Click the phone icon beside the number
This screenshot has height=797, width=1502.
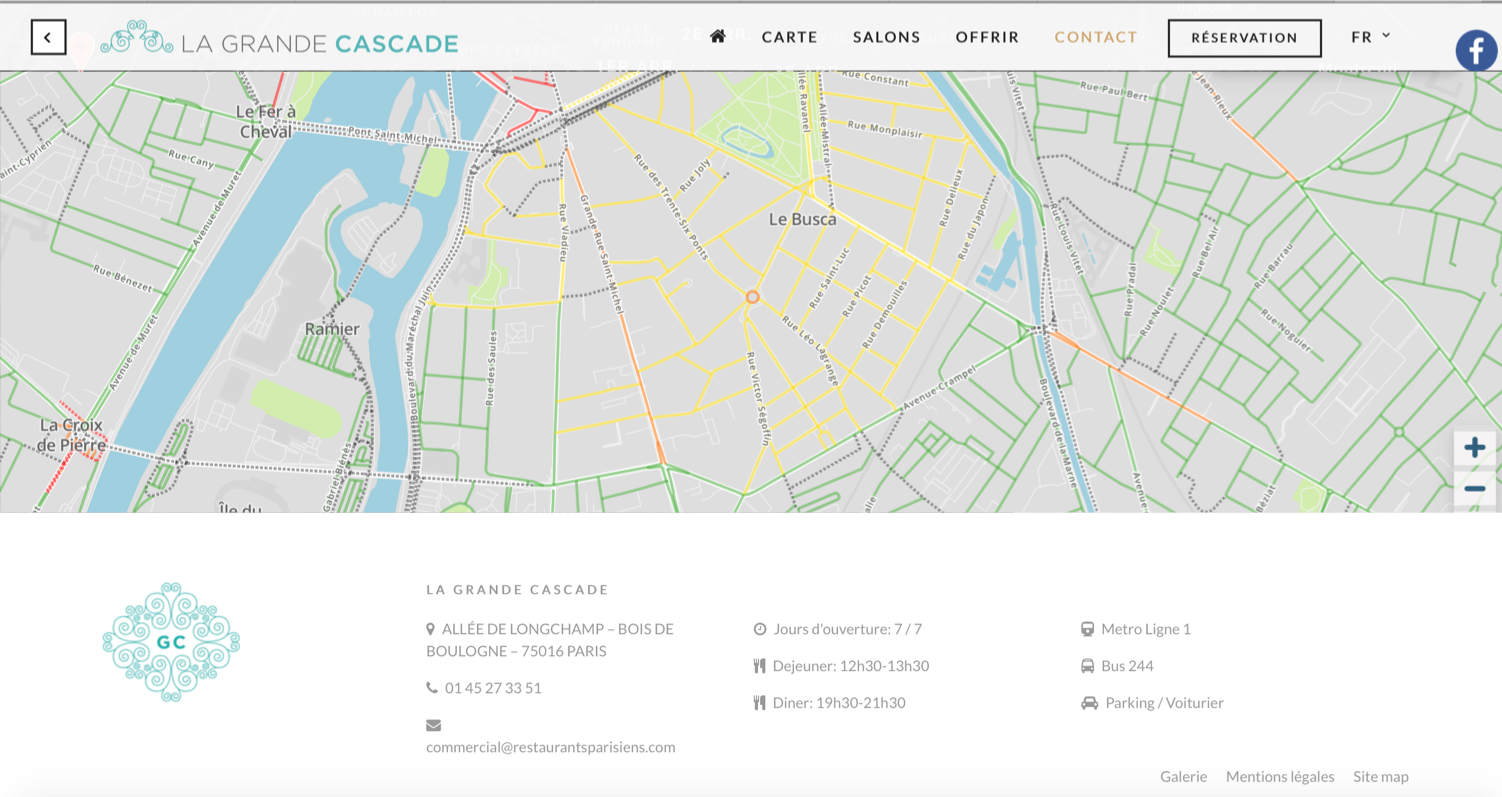click(x=432, y=688)
